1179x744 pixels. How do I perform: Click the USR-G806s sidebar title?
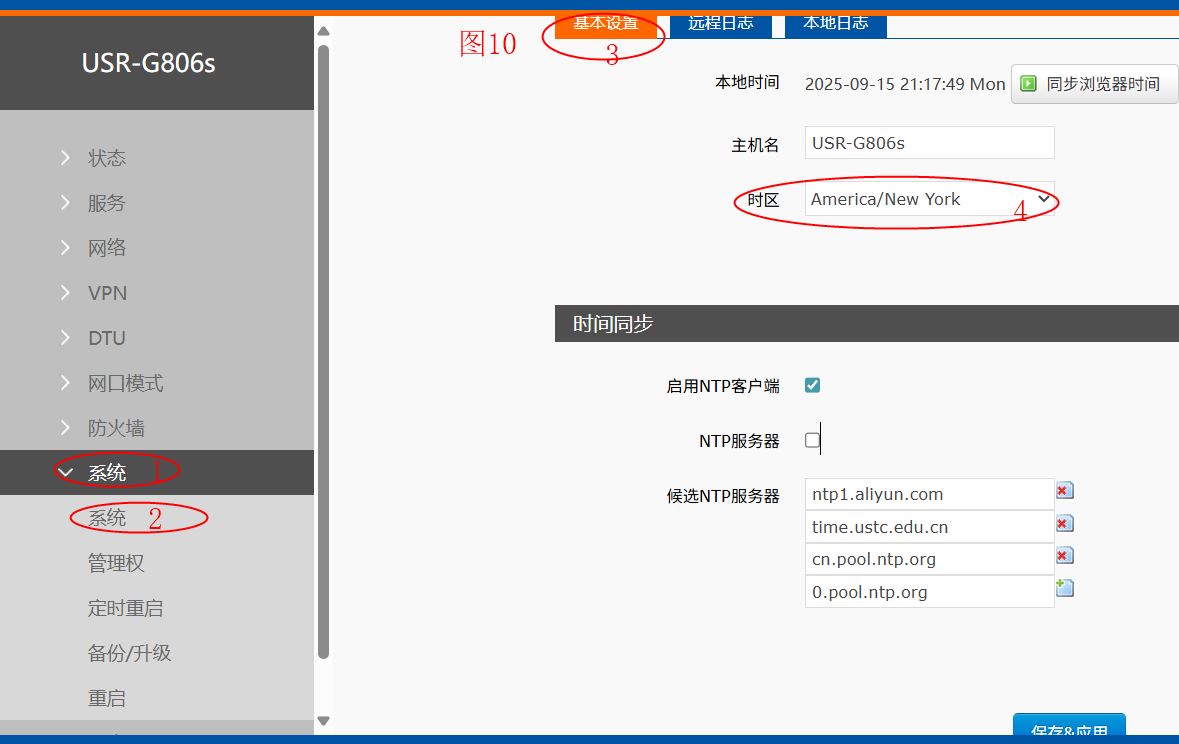point(149,63)
